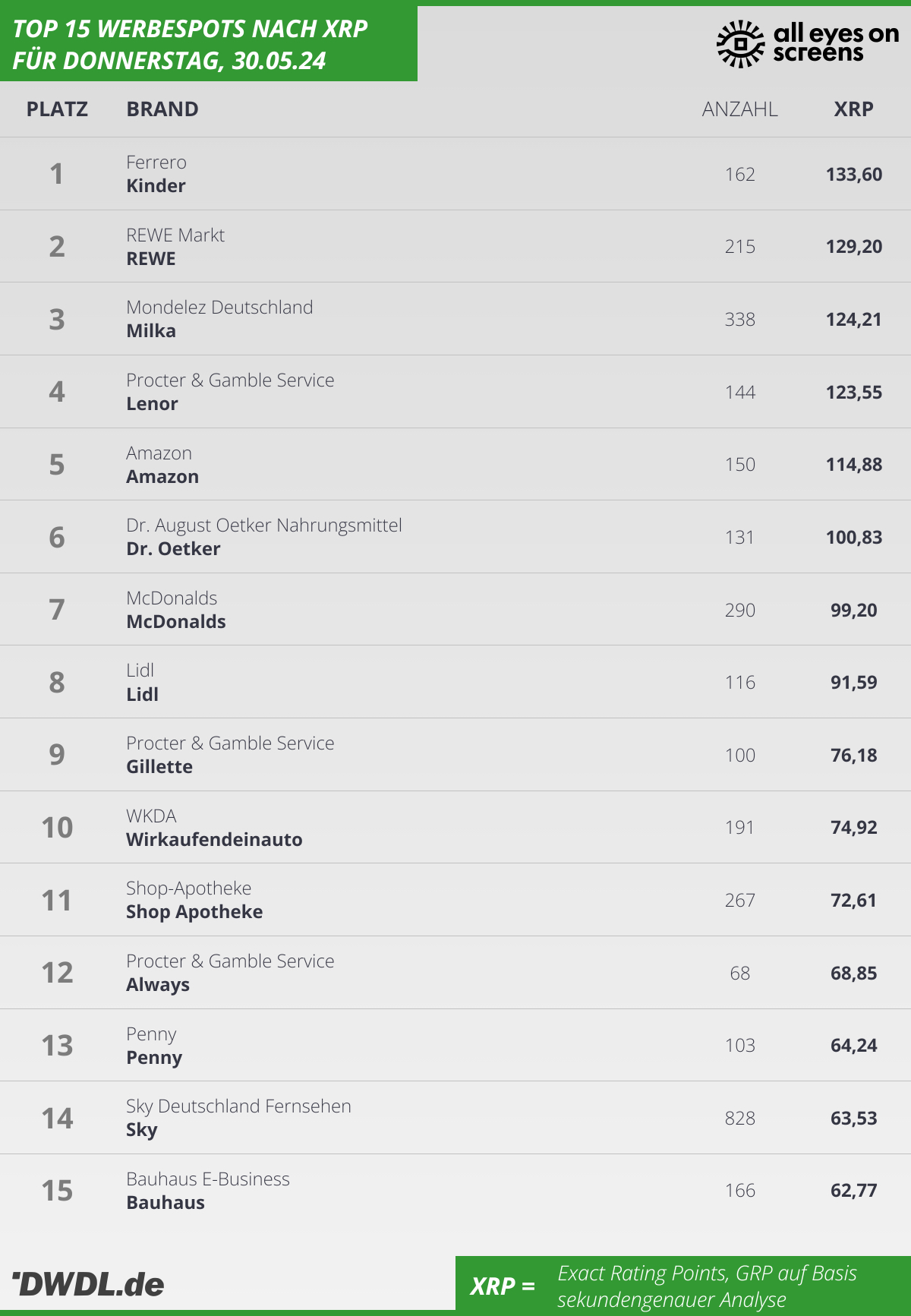The image size is (911, 1316).
Task: Click the DWDL.de logo
Action: (x=89, y=1284)
